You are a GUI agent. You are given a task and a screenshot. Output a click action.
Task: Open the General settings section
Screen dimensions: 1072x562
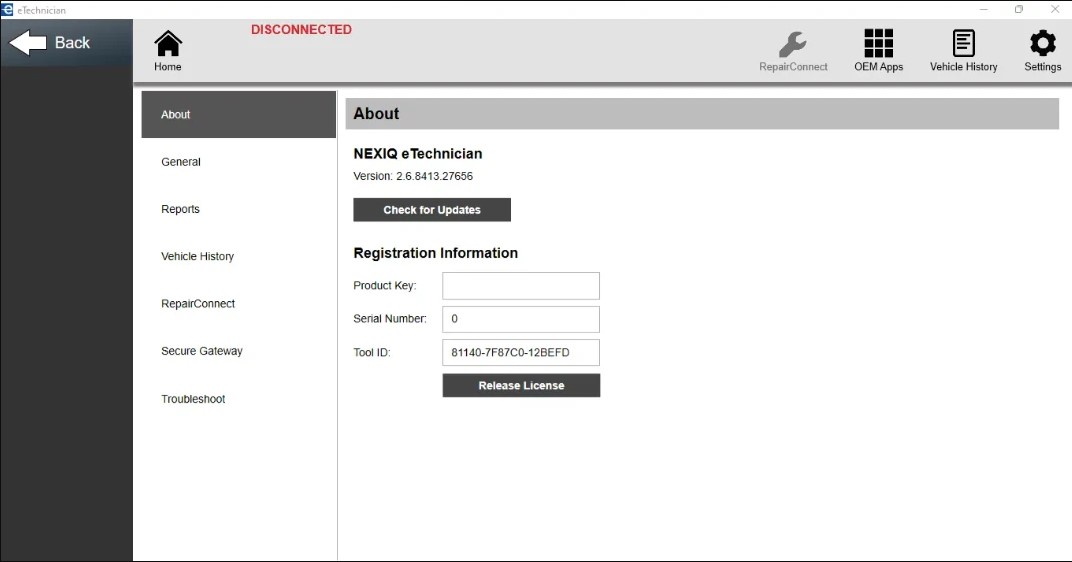point(181,162)
